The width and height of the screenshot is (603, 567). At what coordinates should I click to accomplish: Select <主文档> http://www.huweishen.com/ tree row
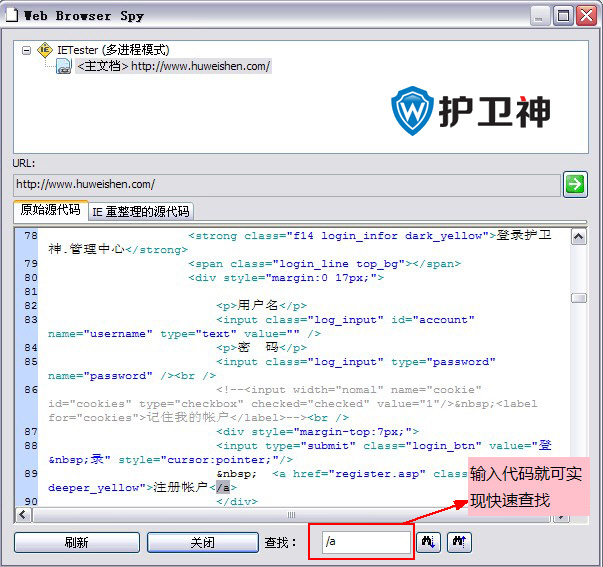pyautogui.click(x=174, y=66)
